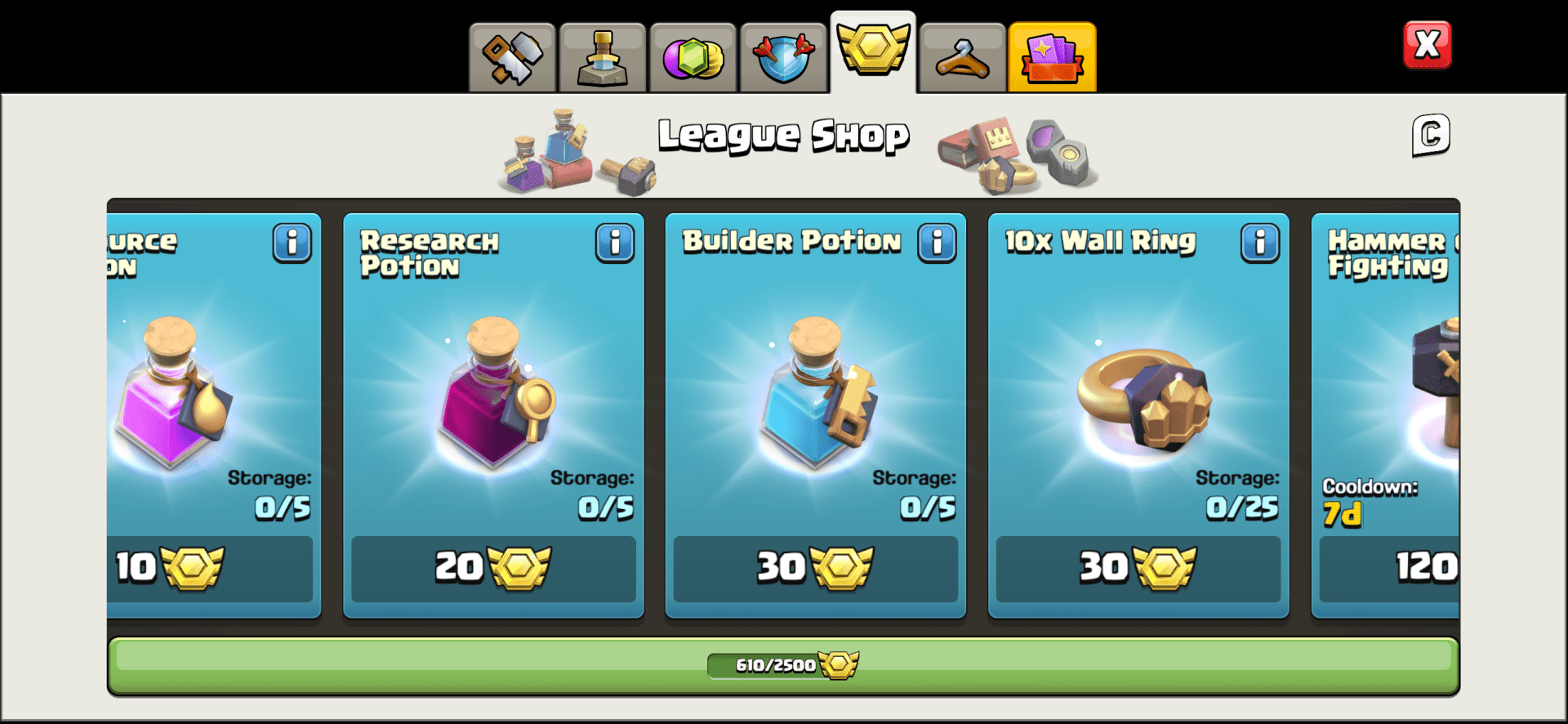The width and height of the screenshot is (1568, 724).
Task: Open the purple cards offers tab
Action: coord(1052,57)
